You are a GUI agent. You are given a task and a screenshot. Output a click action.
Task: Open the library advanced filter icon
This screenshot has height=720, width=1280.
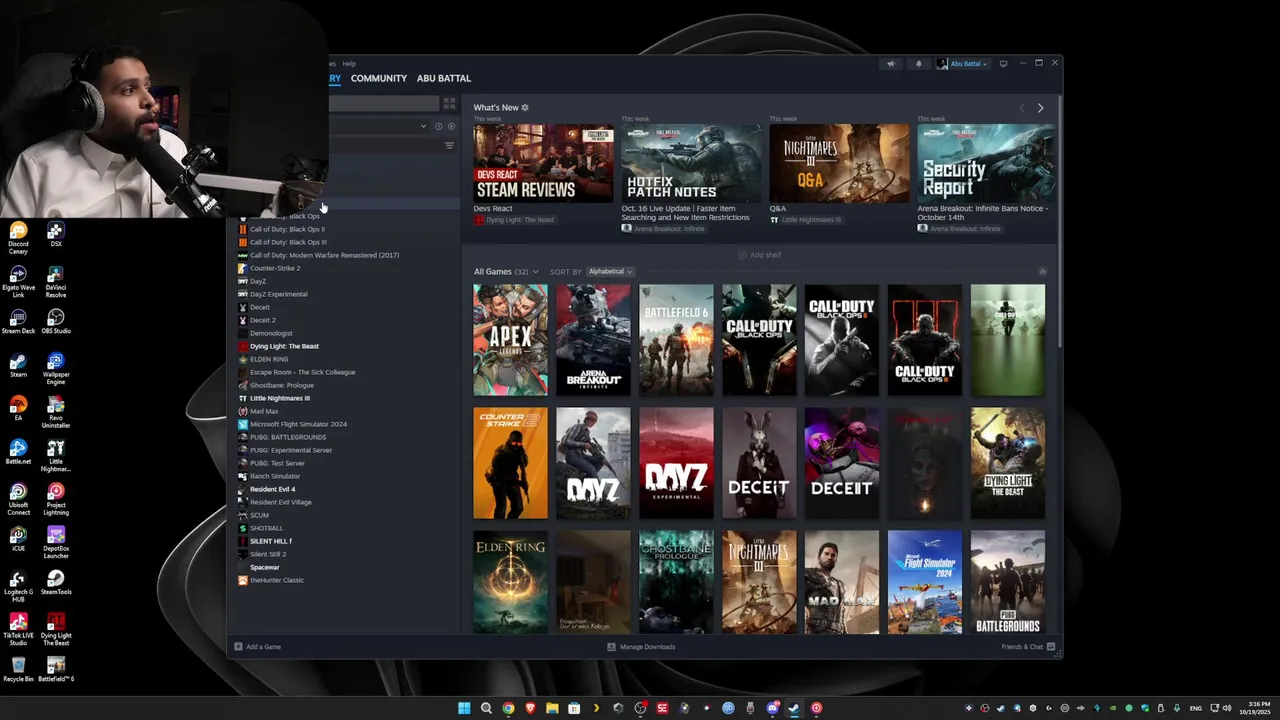coord(449,146)
